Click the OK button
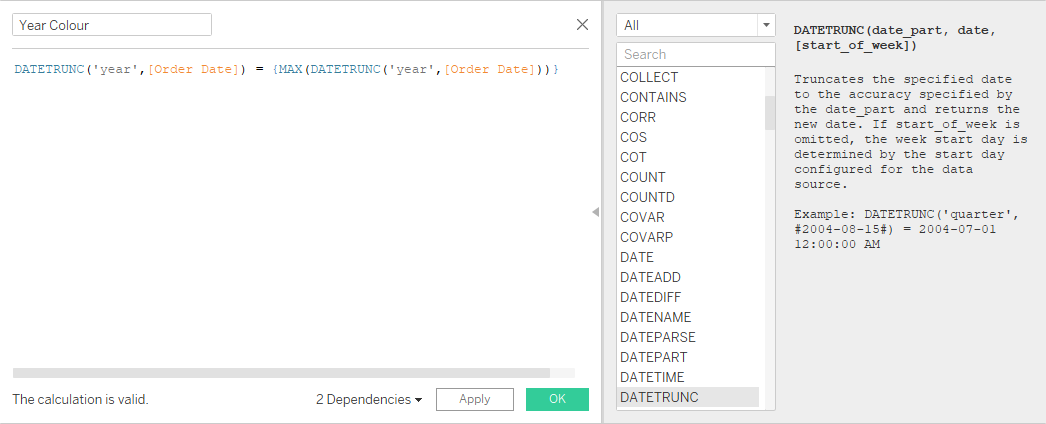This screenshot has width=1046, height=424. pos(557,399)
